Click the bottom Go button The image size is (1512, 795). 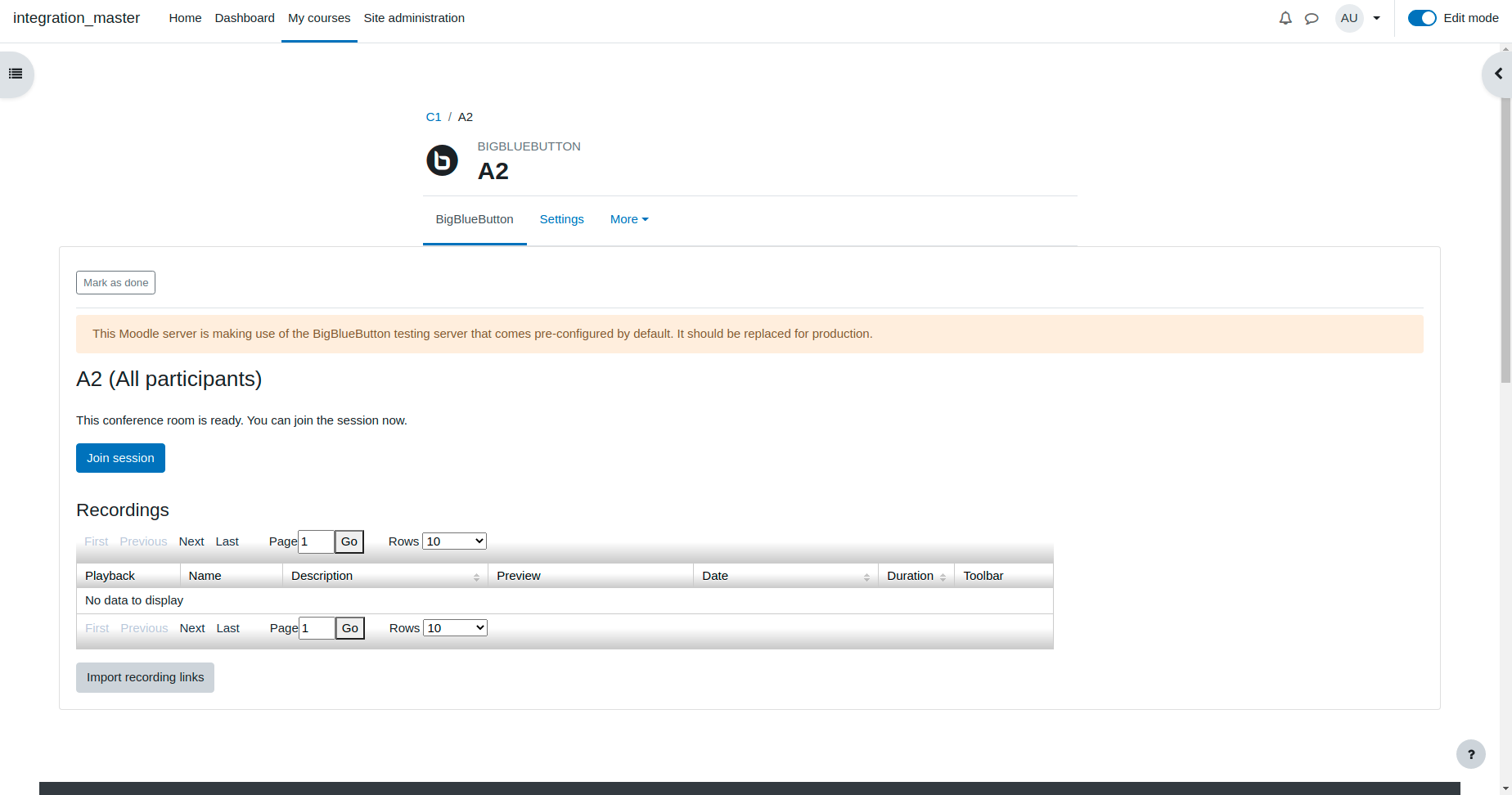[x=350, y=628]
